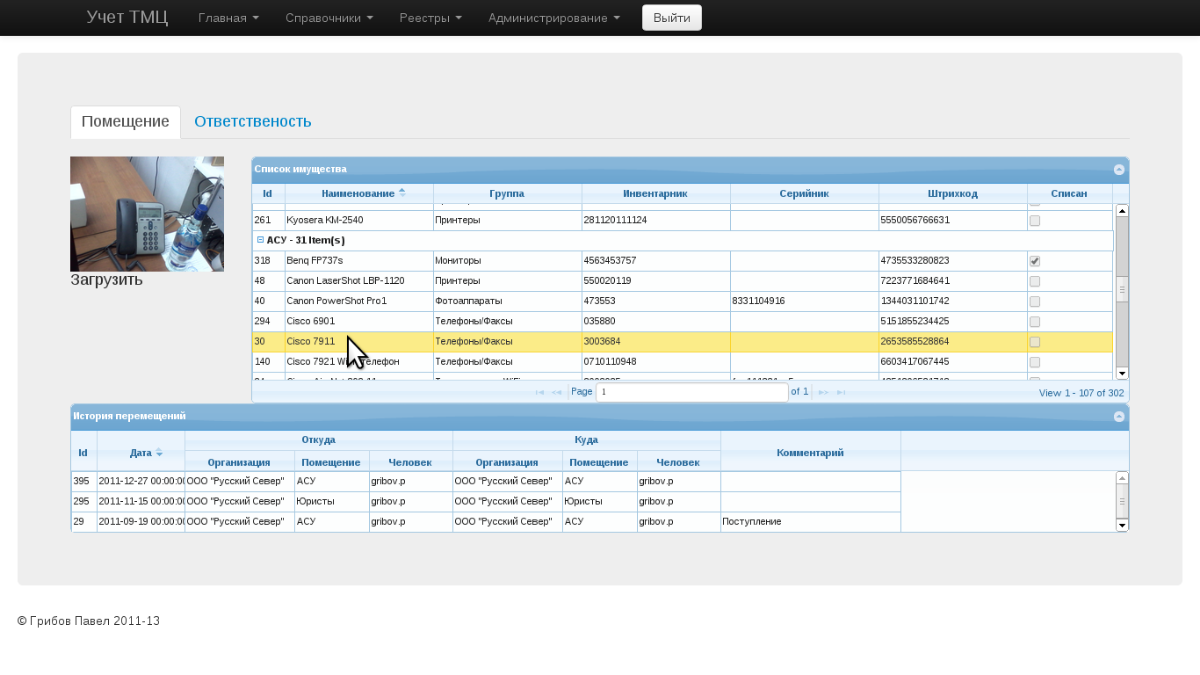
Task: Go to next page in pager
Action: click(x=823, y=392)
